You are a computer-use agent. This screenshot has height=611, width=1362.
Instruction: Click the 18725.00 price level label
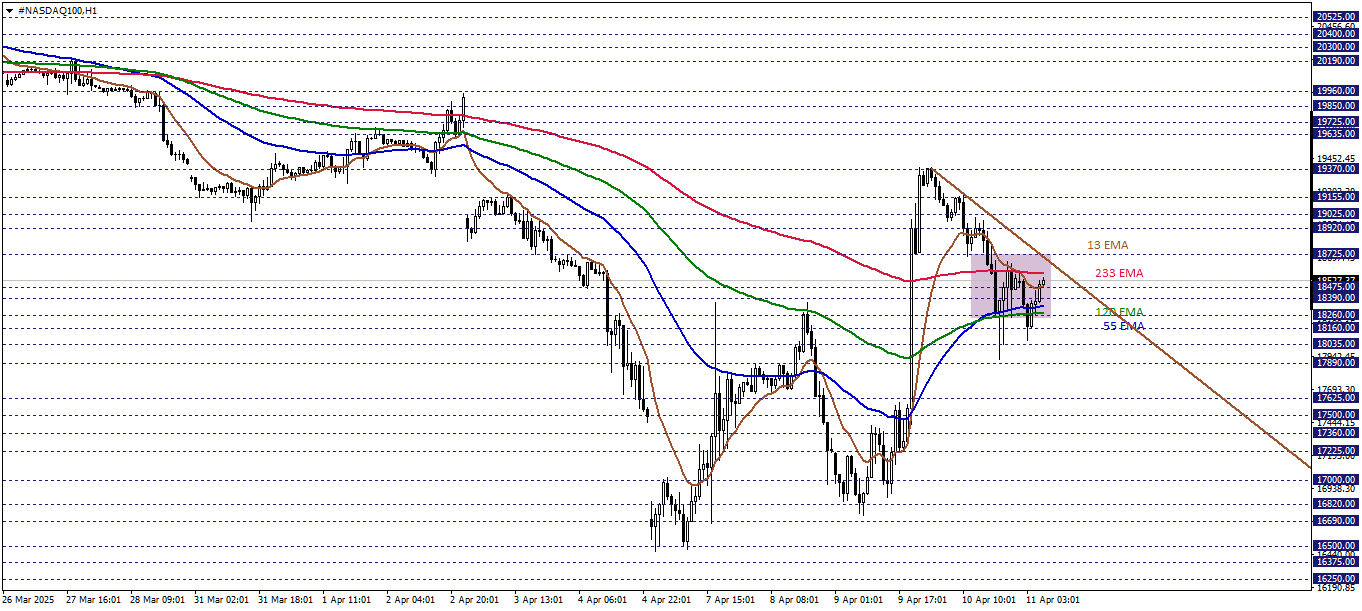[1337, 254]
